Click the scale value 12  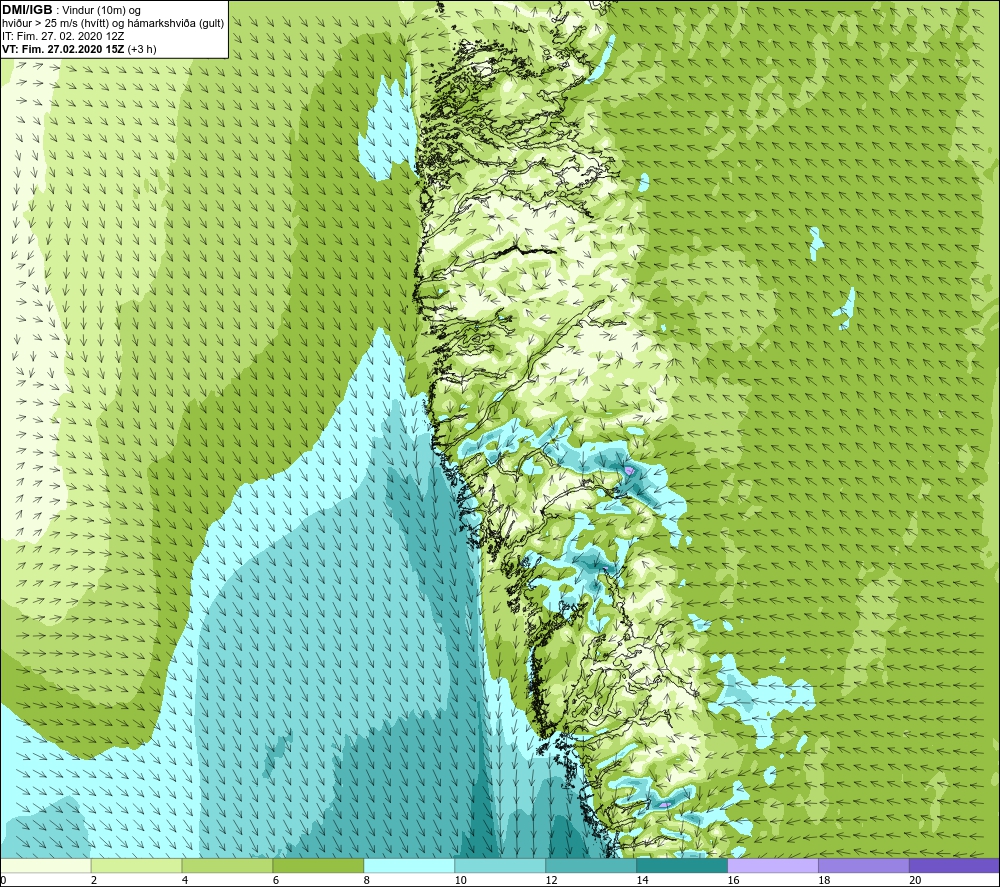[x=552, y=880]
